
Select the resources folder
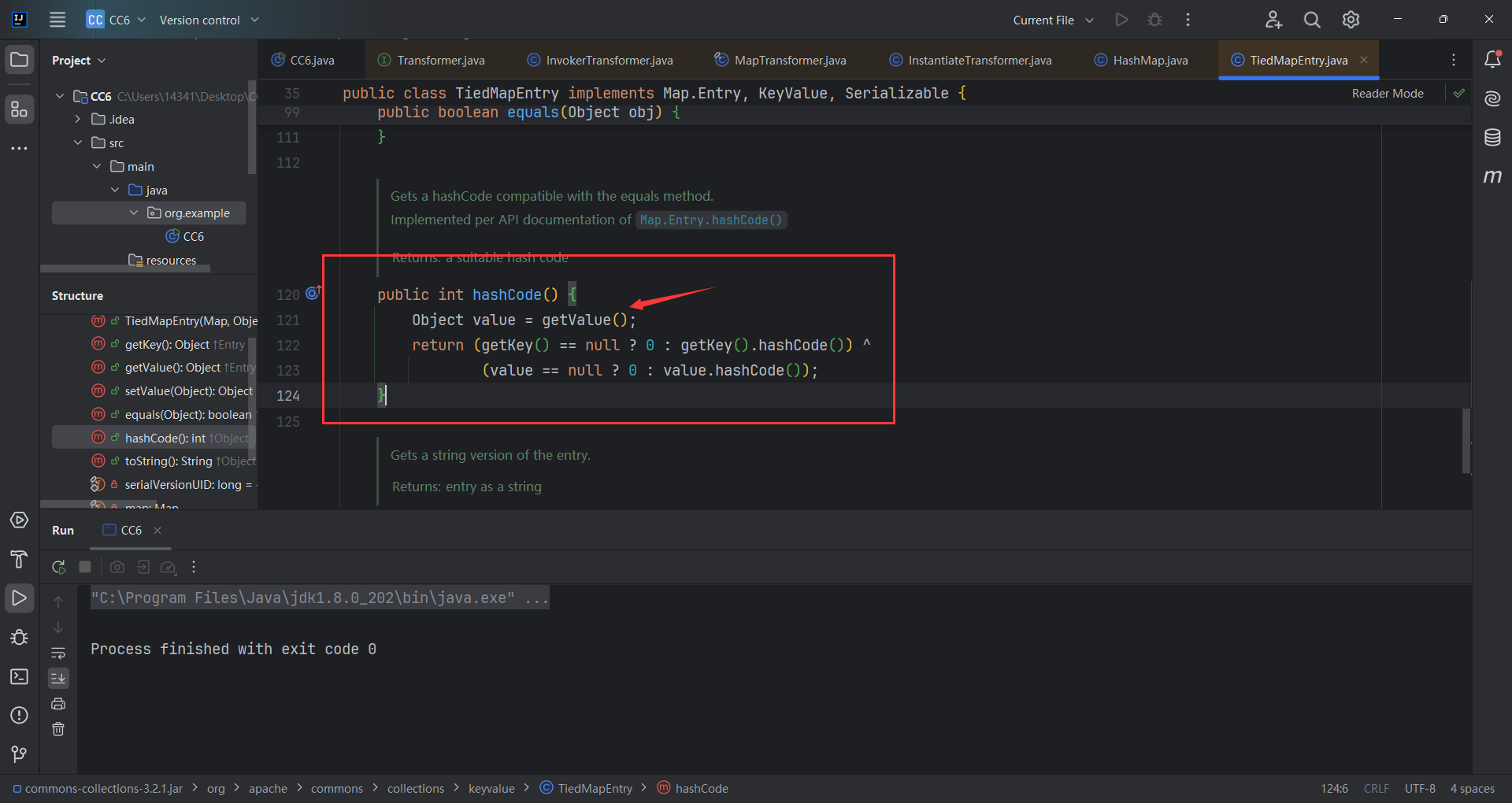click(162, 260)
